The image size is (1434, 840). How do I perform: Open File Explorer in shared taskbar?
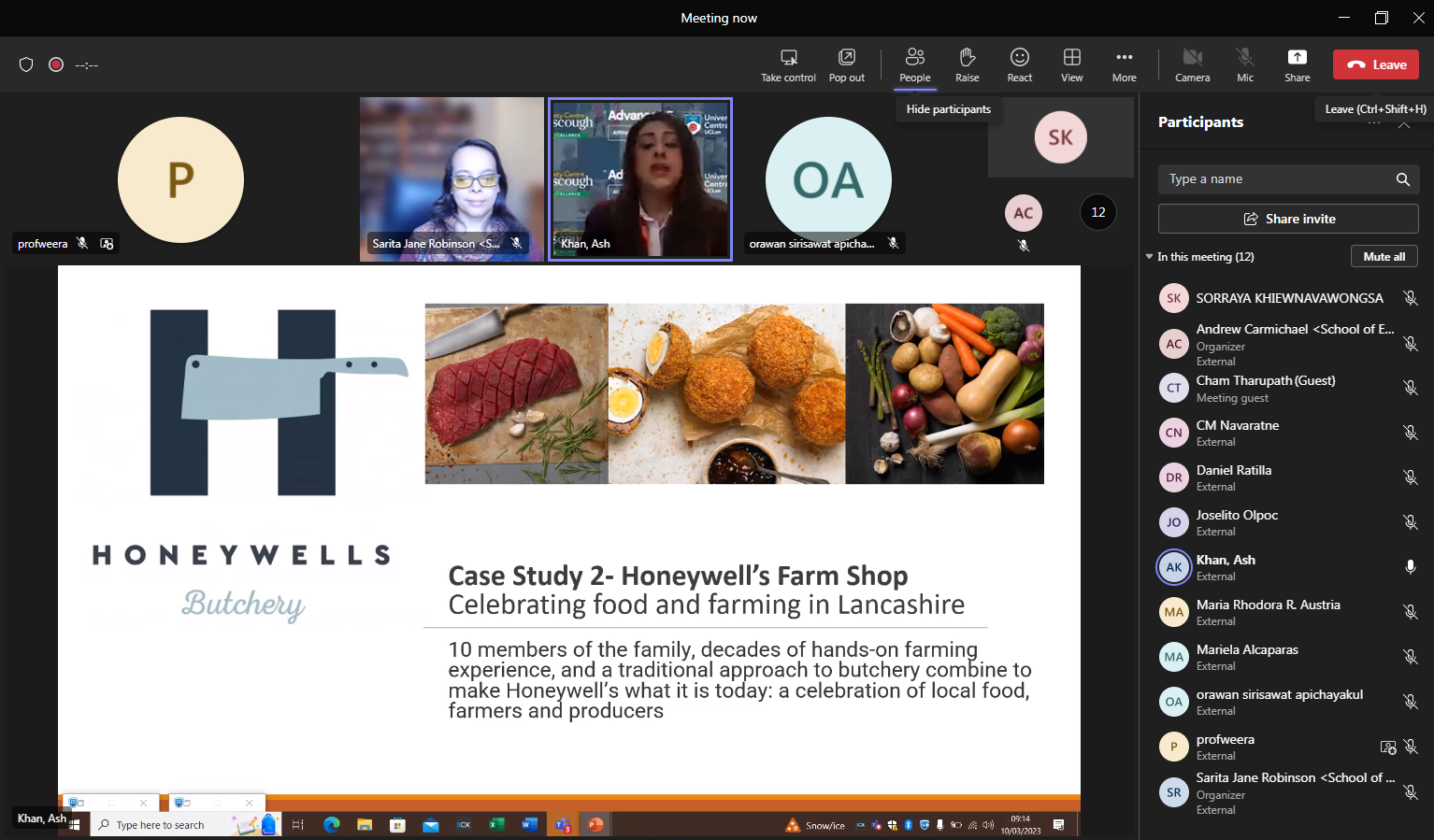click(x=364, y=825)
